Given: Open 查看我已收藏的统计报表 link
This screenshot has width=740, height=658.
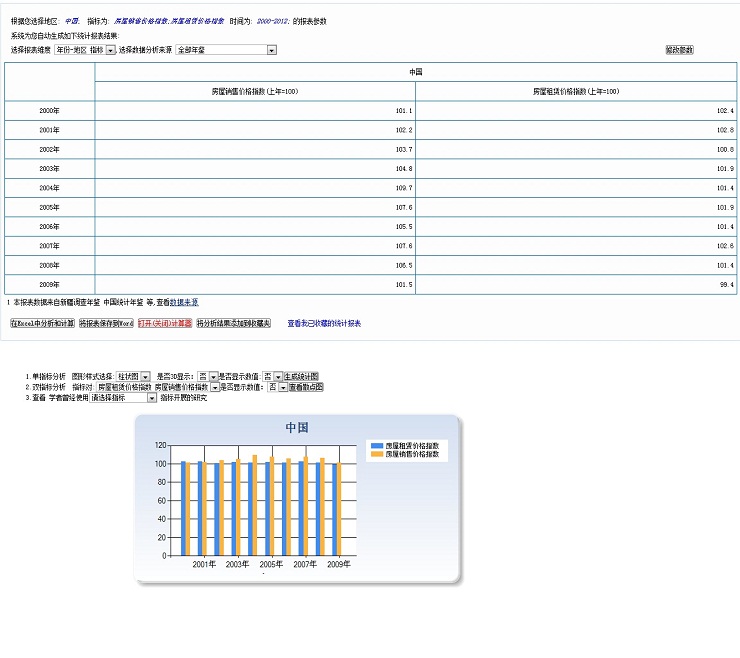Looking at the screenshot, I should pos(324,323).
